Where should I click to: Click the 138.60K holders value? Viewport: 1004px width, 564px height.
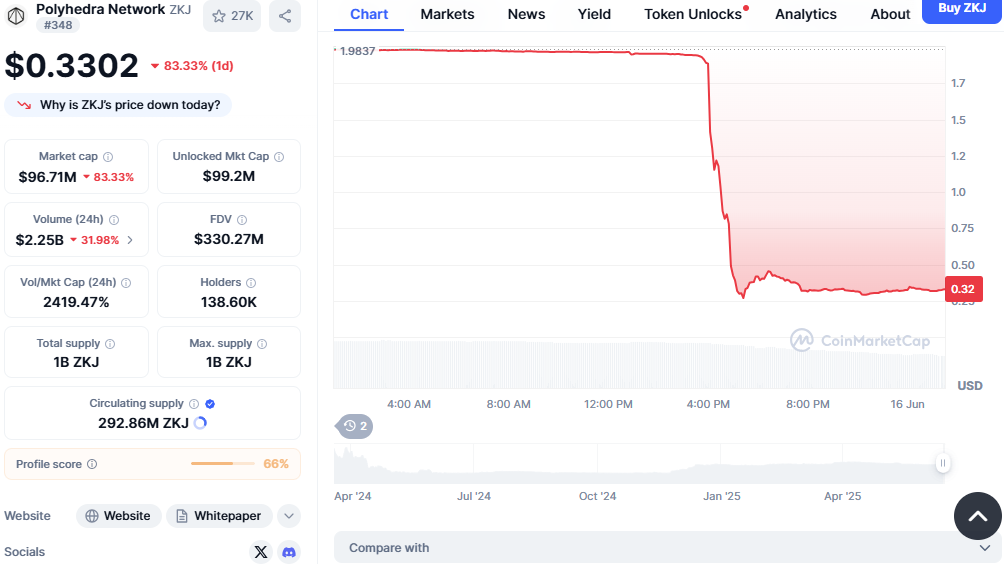click(x=229, y=302)
